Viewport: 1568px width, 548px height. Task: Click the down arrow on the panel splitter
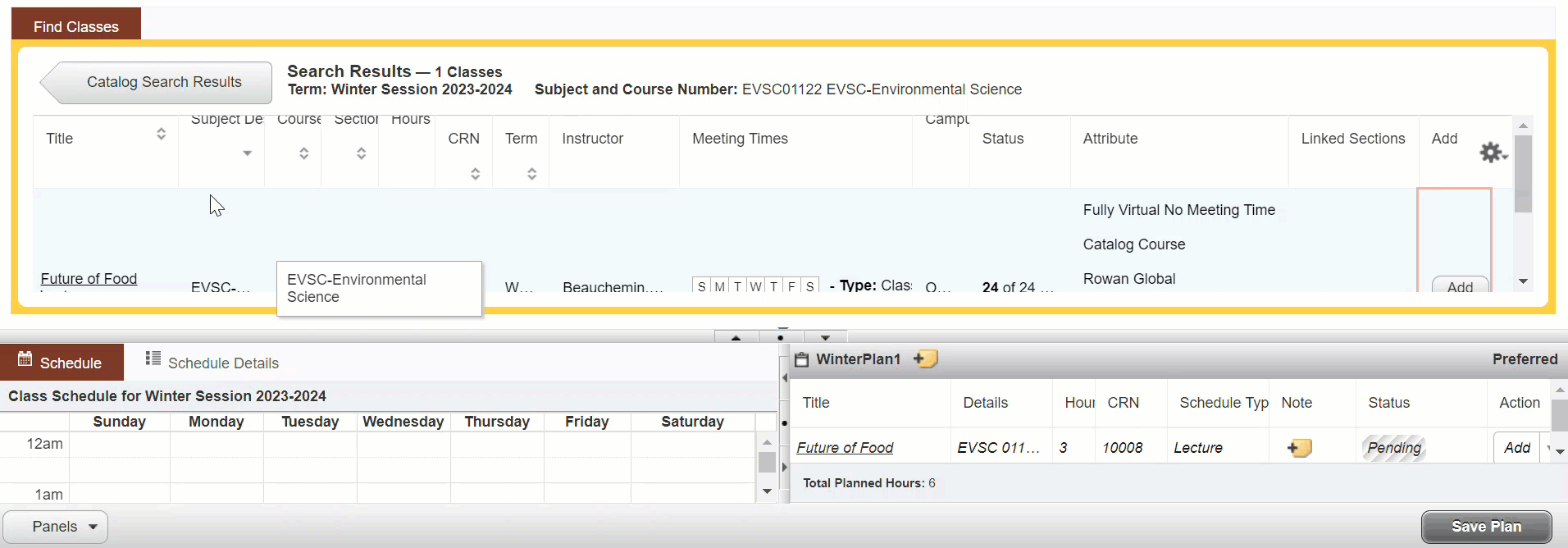point(825,337)
